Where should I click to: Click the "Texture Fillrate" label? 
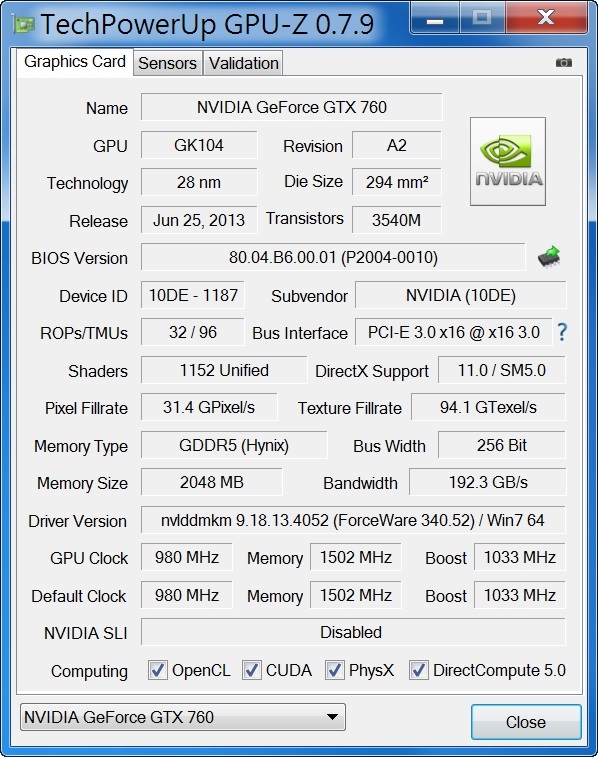(350, 408)
